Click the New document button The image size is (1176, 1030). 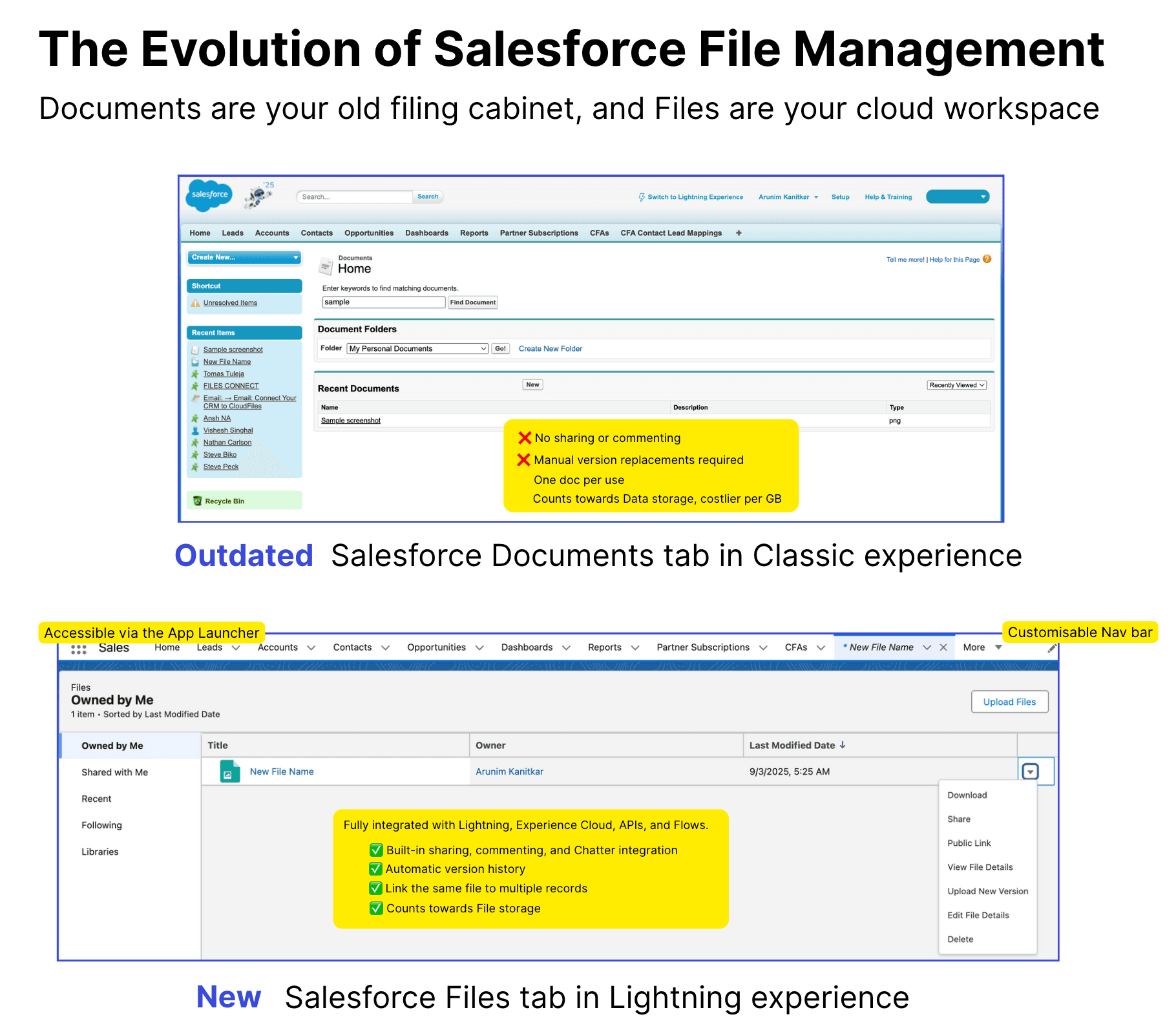(x=532, y=384)
